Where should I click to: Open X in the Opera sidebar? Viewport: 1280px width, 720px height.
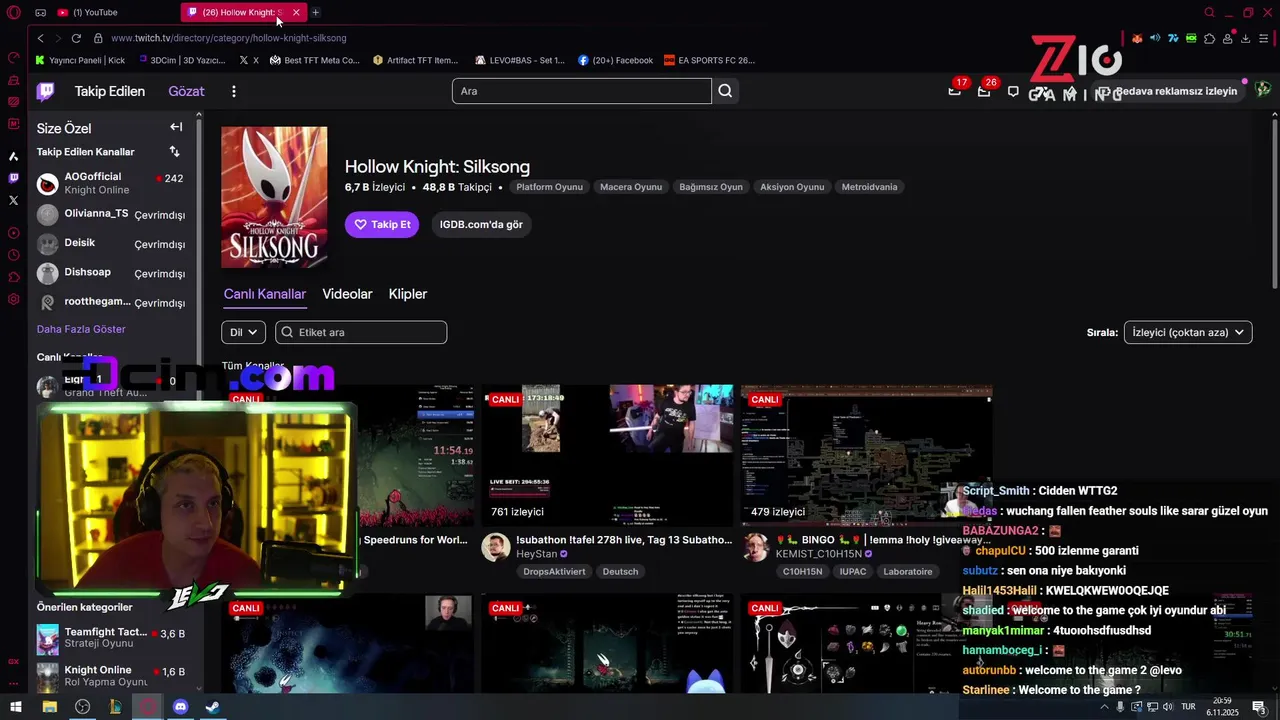[x=13, y=200]
